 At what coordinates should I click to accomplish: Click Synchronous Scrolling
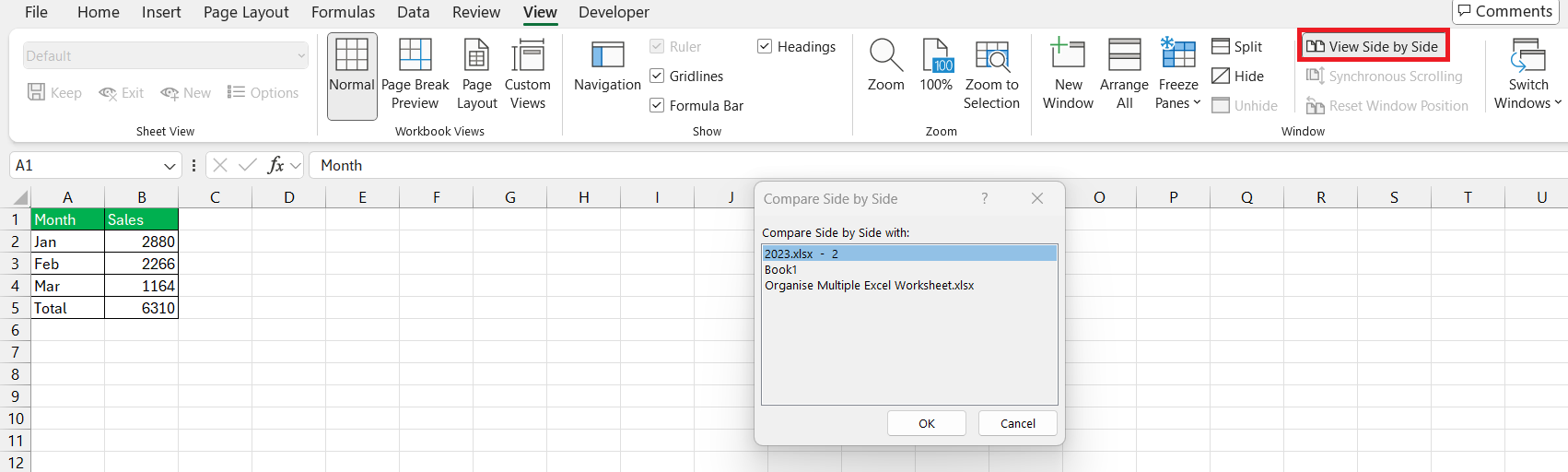(x=1384, y=77)
